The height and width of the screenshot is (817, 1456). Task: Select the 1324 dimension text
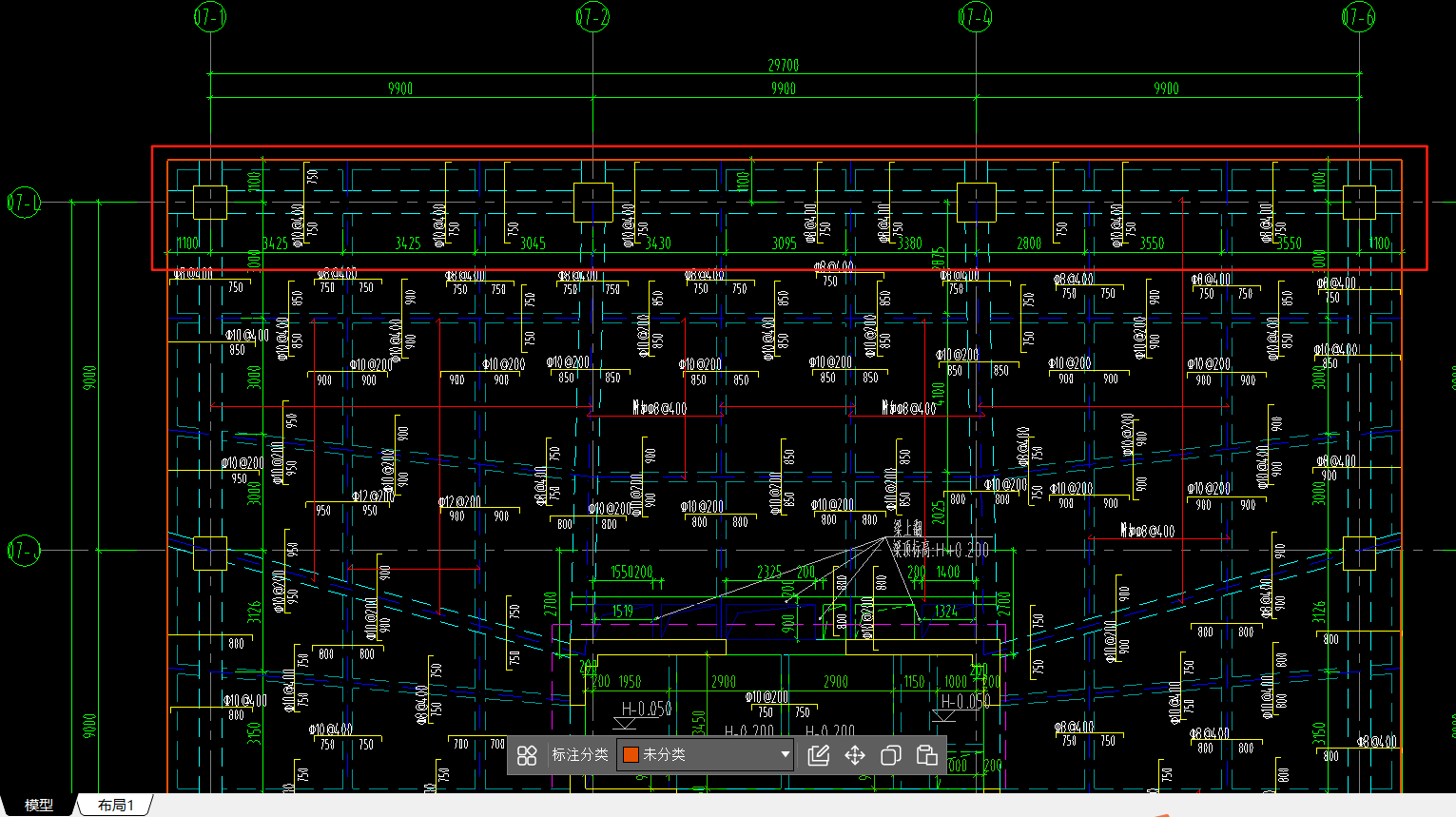click(x=945, y=612)
